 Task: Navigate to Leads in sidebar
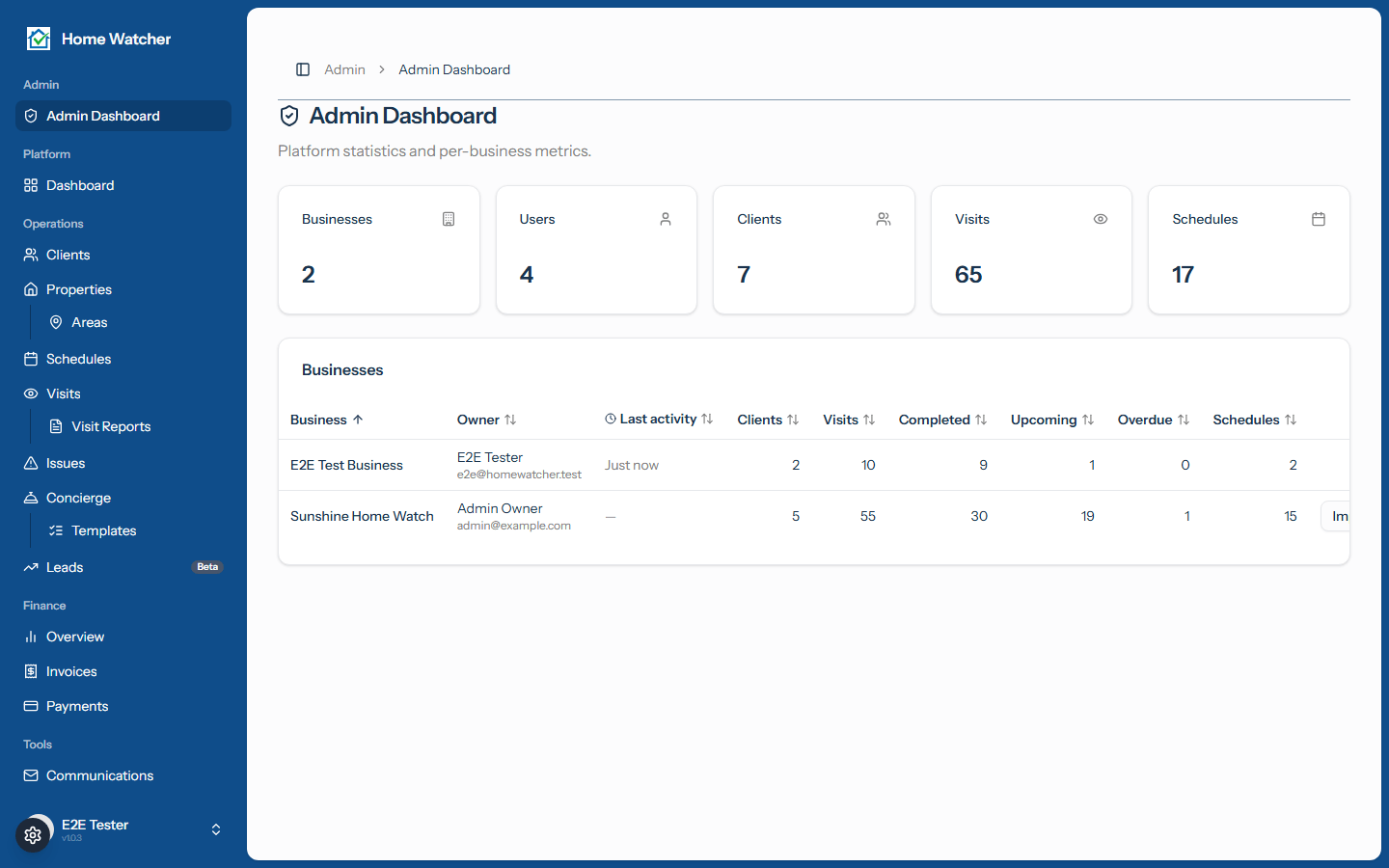click(123, 567)
